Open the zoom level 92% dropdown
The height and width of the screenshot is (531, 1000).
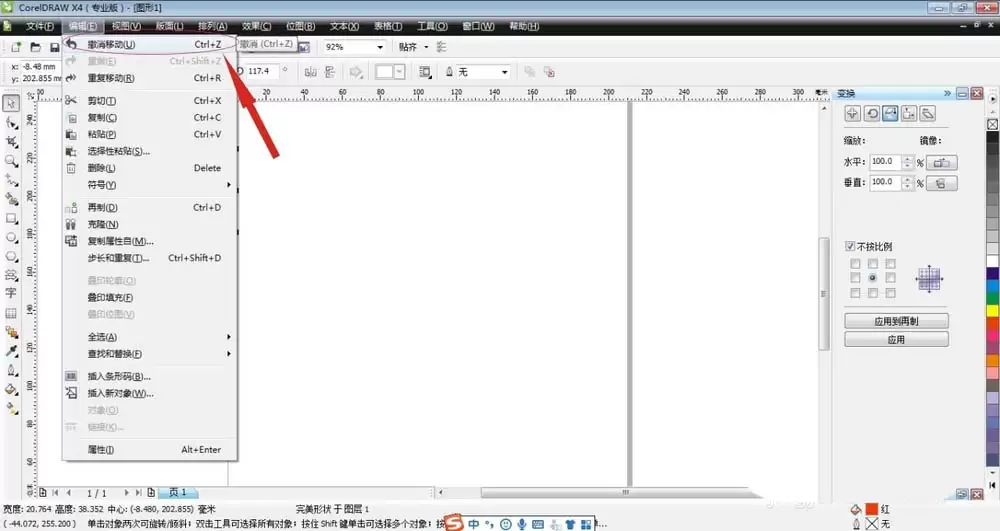pos(380,47)
